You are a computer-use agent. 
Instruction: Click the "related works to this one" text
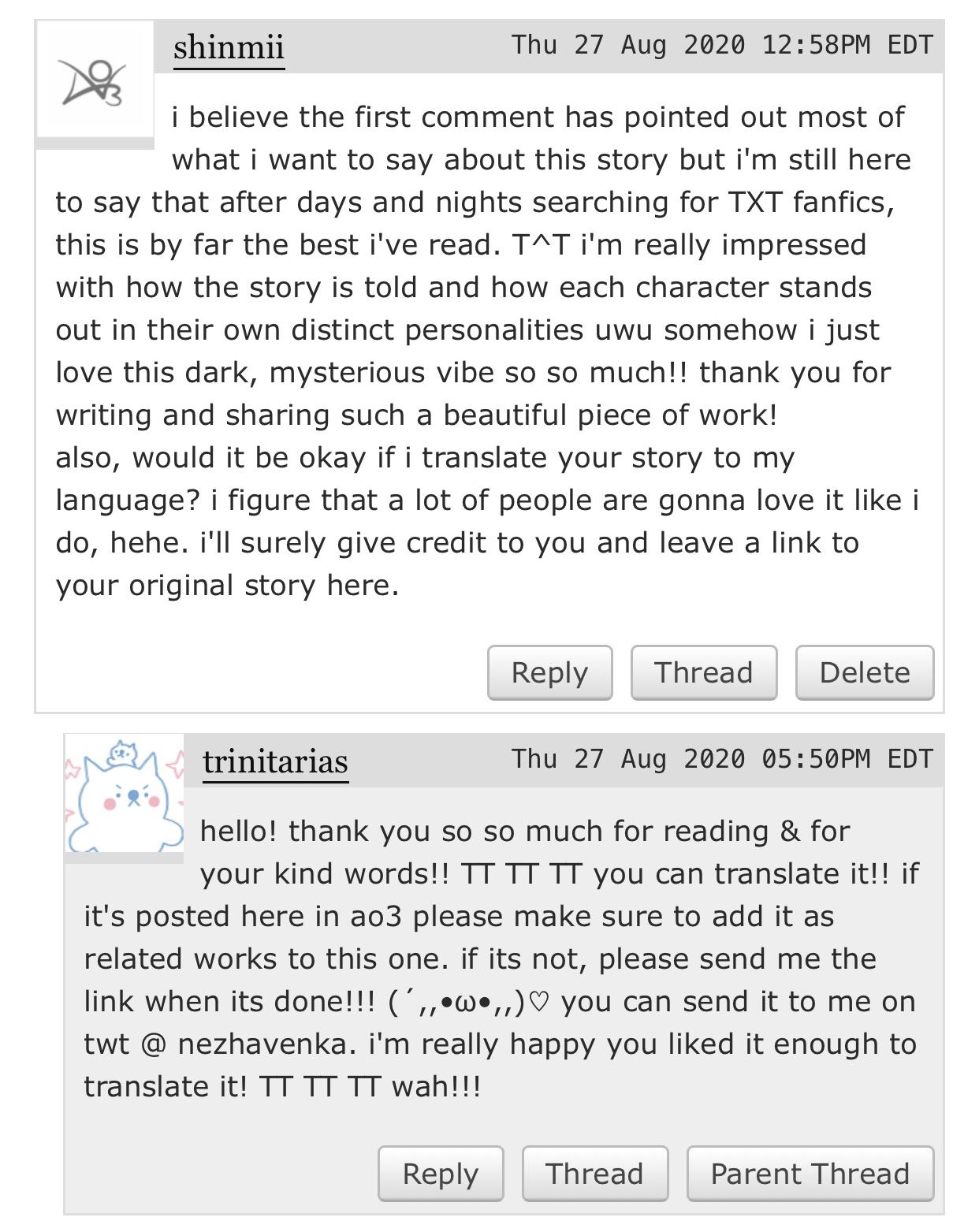tap(267, 958)
